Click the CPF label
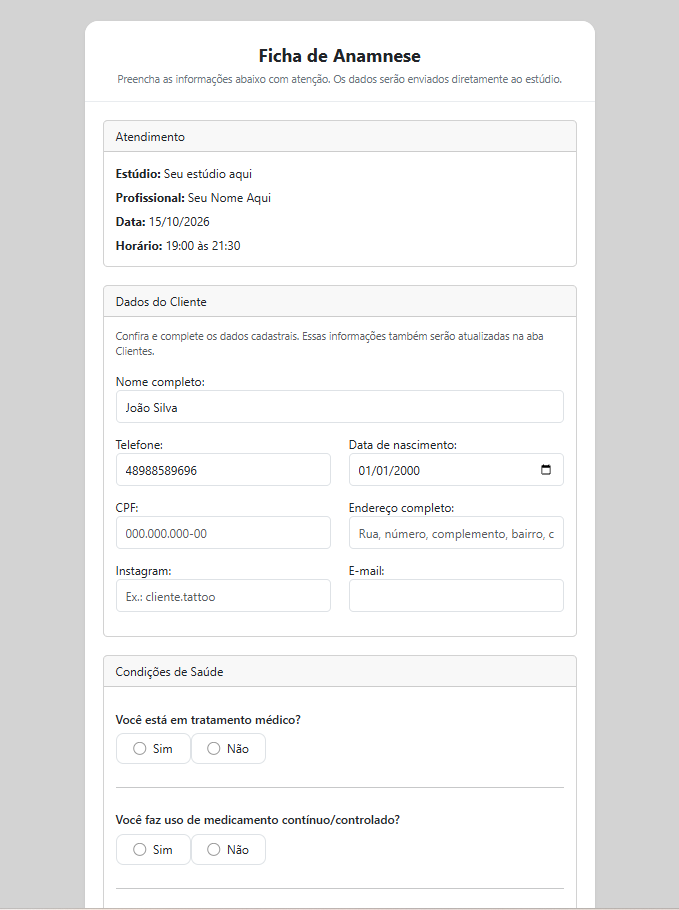Image resolution: width=679 pixels, height=910 pixels. (x=127, y=508)
